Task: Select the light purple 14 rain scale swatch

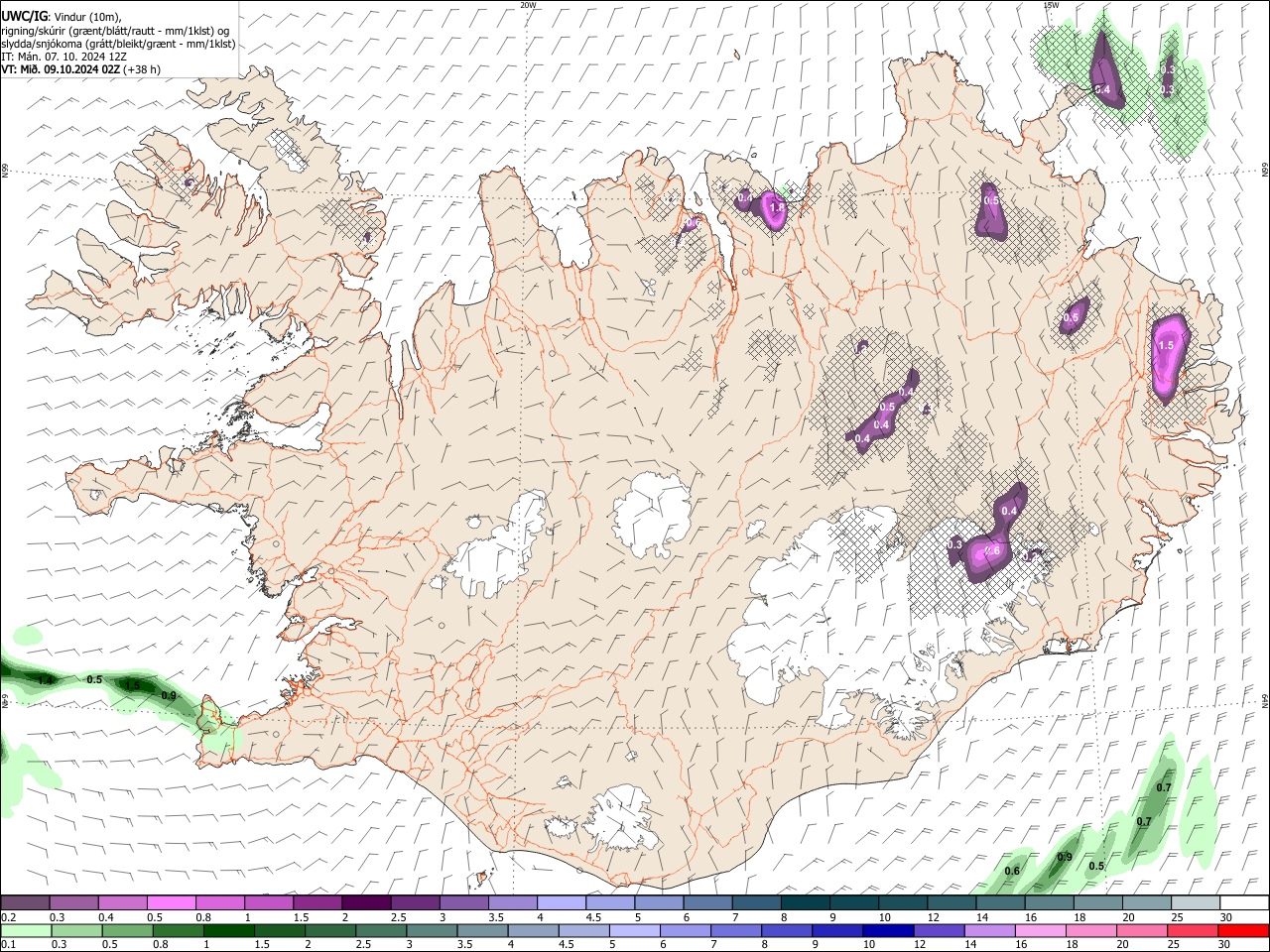Action: point(988,930)
